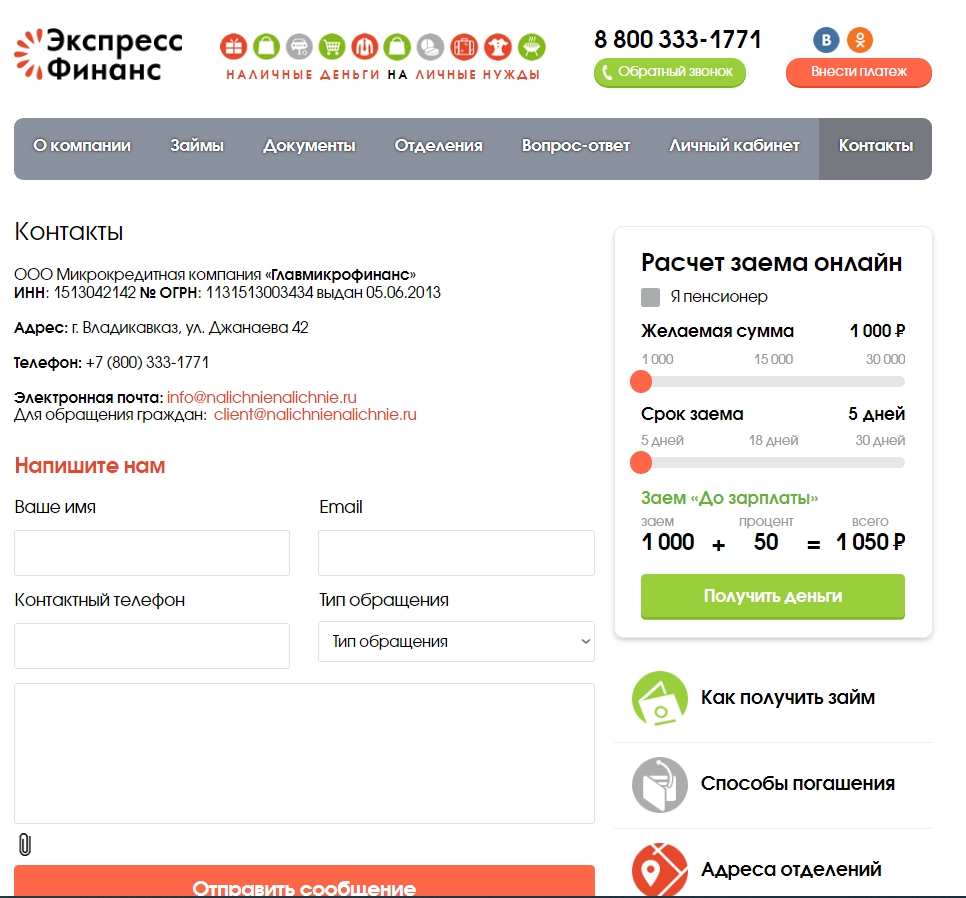Navigate to the Отделения menu item
Image resolution: width=966 pixels, height=898 pixels.
pyautogui.click(x=439, y=145)
